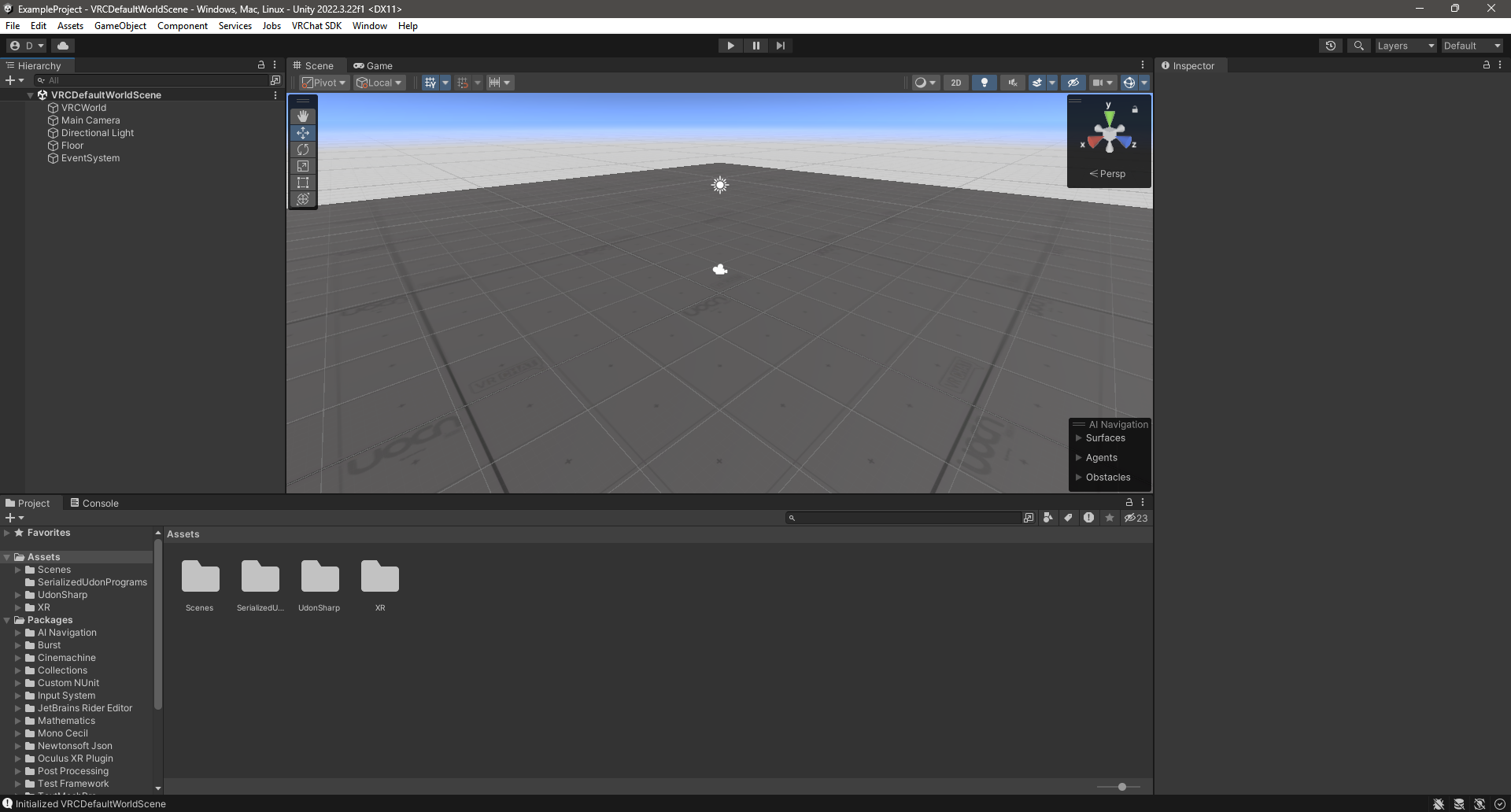Open Unity Cloud services icon
Image resolution: width=1511 pixels, height=812 pixels.
[63, 46]
